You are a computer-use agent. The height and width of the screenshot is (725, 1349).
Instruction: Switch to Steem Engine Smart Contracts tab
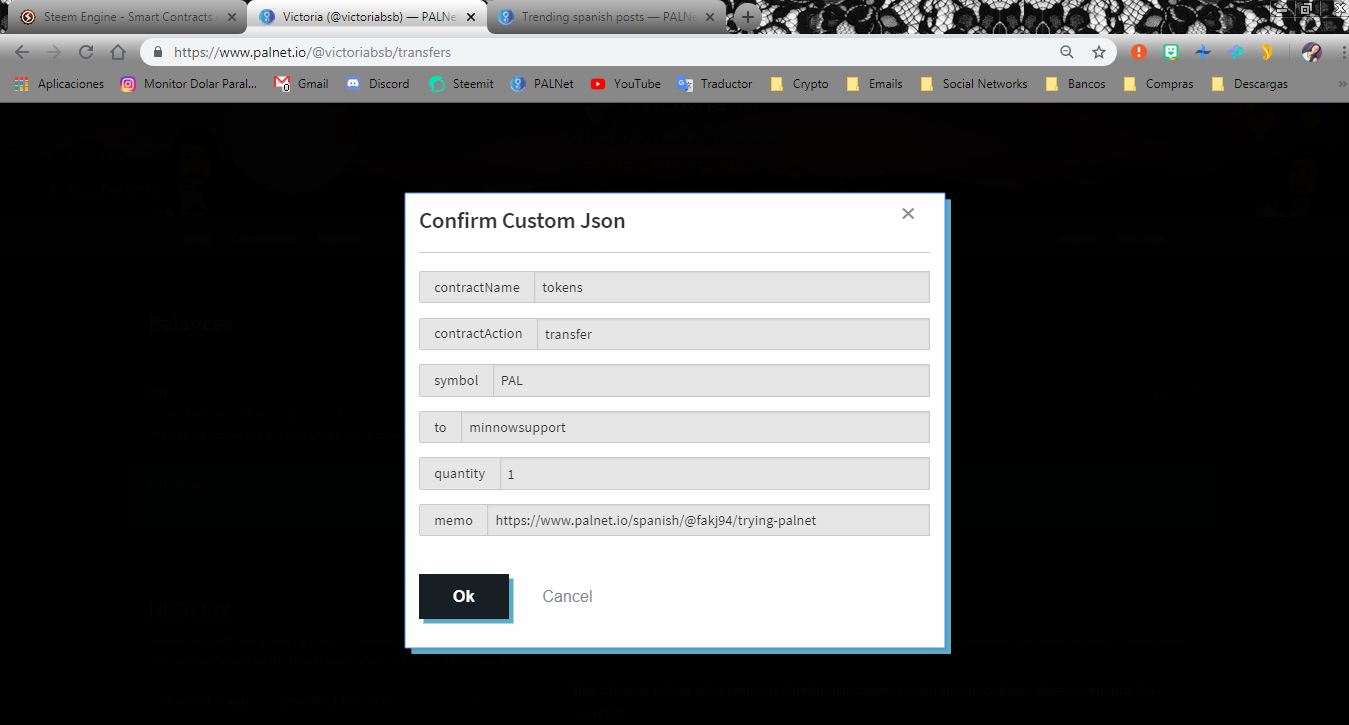(126, 17)
